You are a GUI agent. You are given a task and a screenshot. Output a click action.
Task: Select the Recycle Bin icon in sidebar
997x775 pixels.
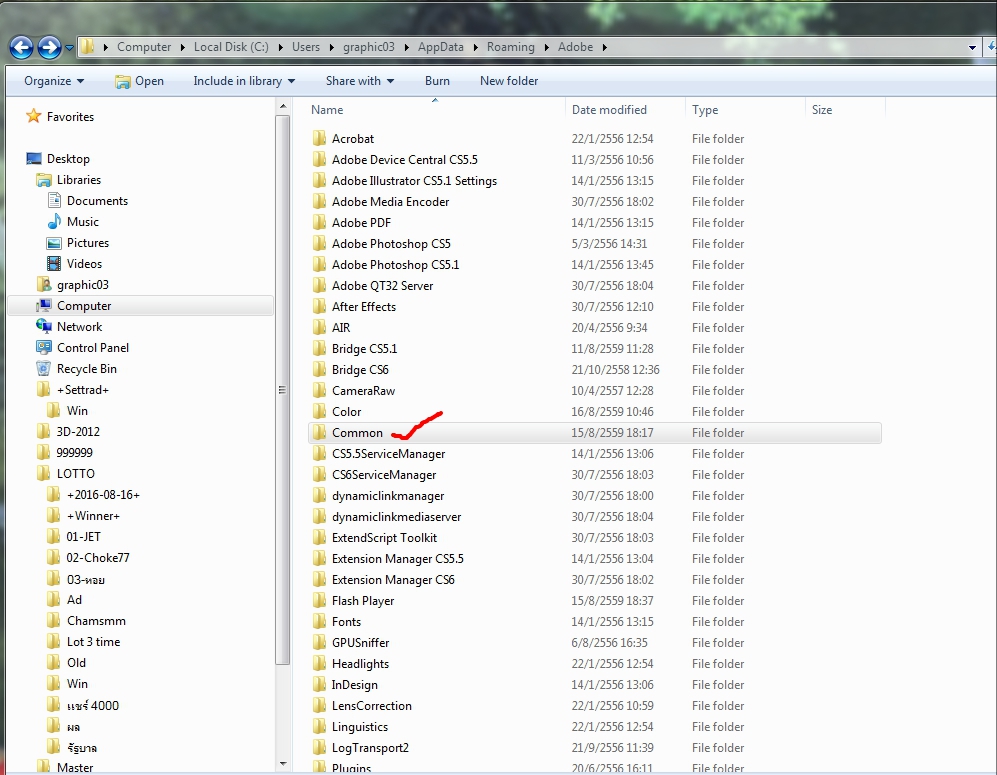pos(44,368)
